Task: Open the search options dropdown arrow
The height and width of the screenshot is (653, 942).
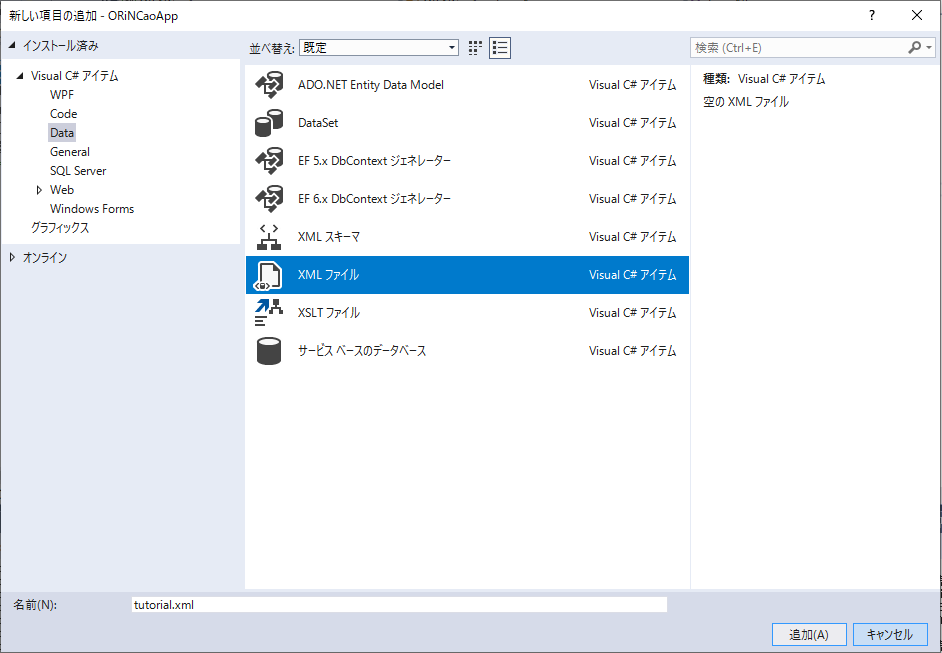Action: 929,47
